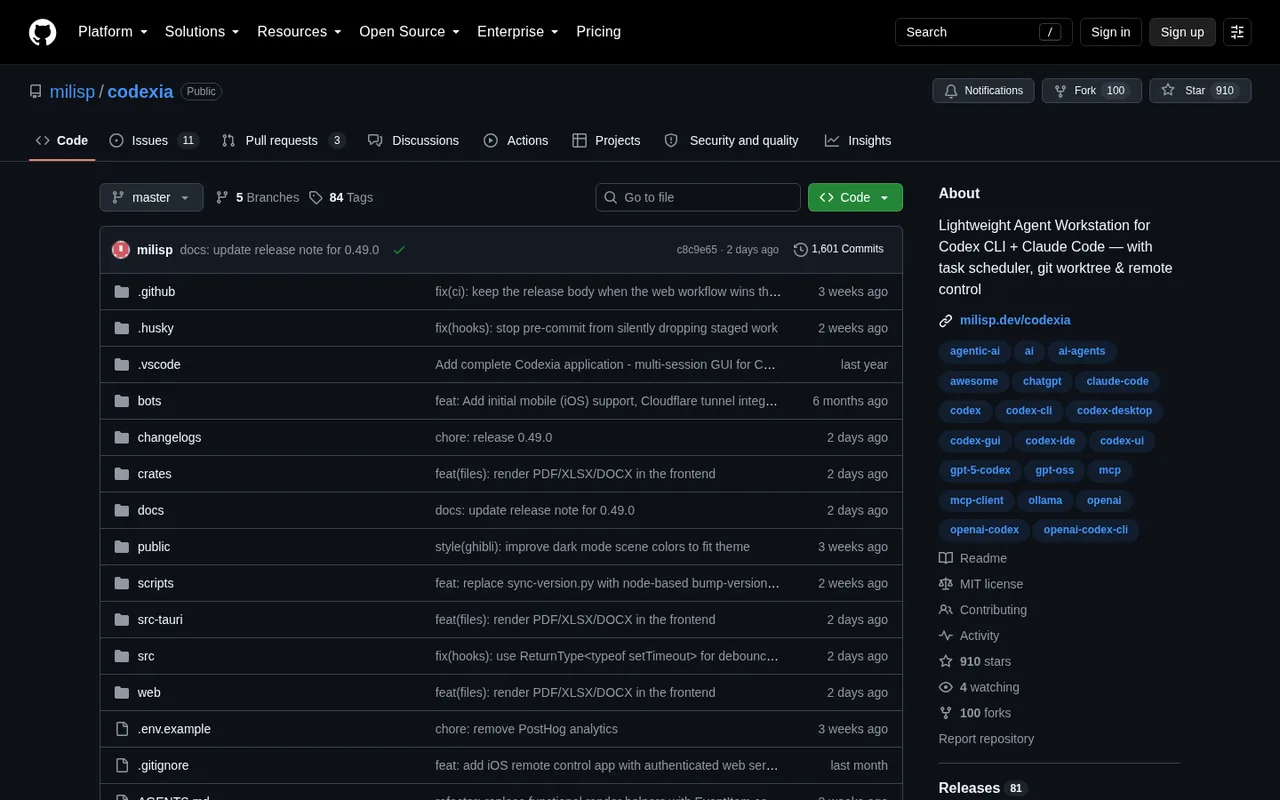This screenshot has height=800, width=1280.
Task: Open the appearance settings icon button
Action: (1237, 32)
